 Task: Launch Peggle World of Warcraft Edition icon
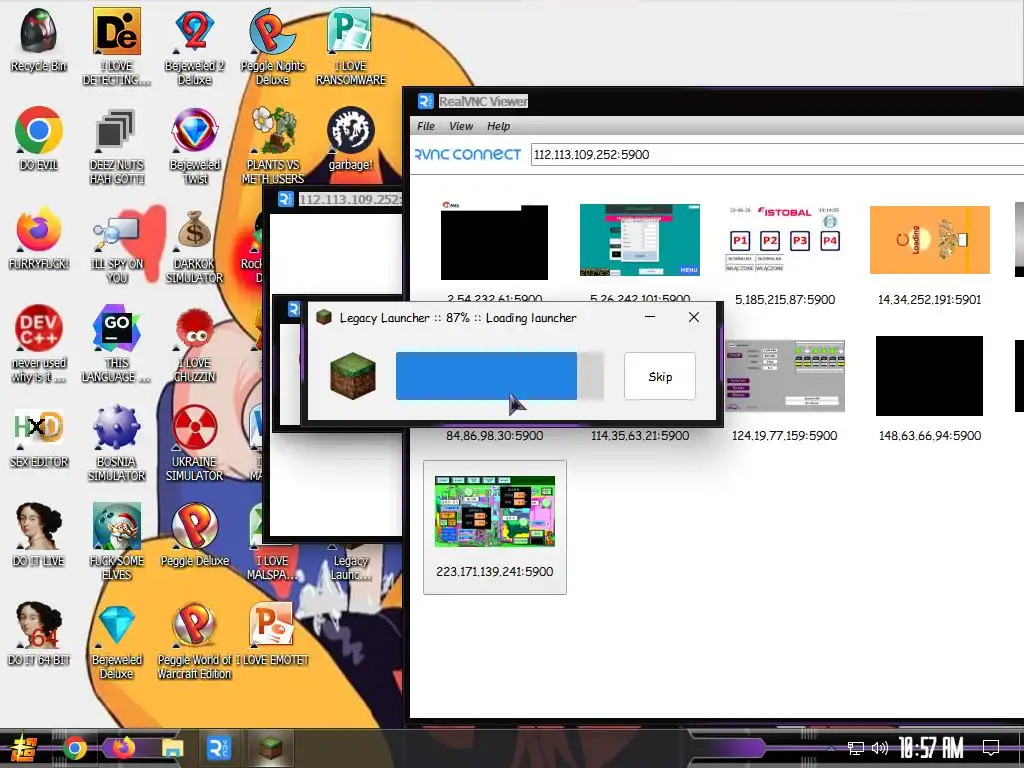coord(194,640)
